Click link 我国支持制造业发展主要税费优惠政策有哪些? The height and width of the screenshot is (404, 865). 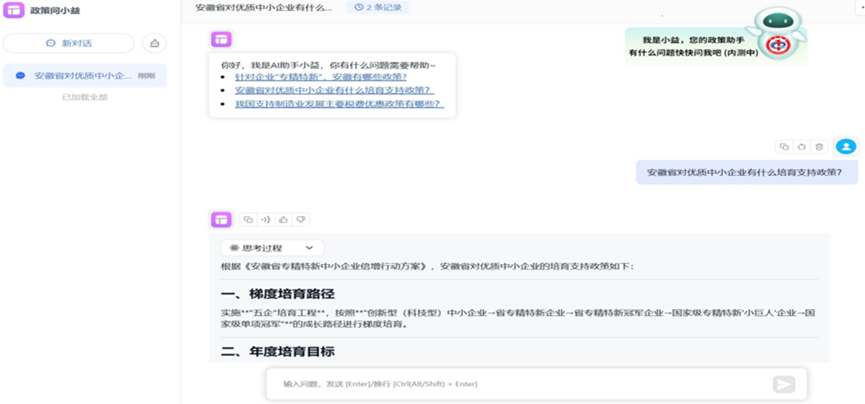338,103
